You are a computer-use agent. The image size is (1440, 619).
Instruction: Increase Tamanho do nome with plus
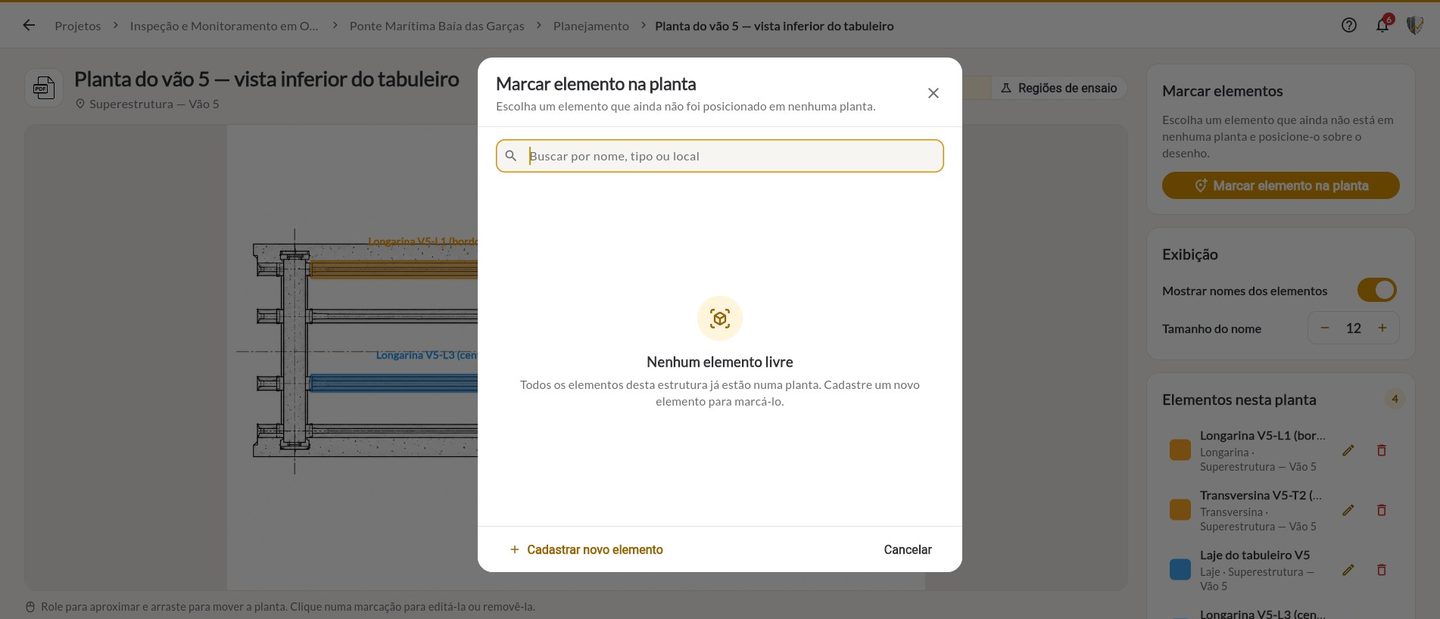1382,328
